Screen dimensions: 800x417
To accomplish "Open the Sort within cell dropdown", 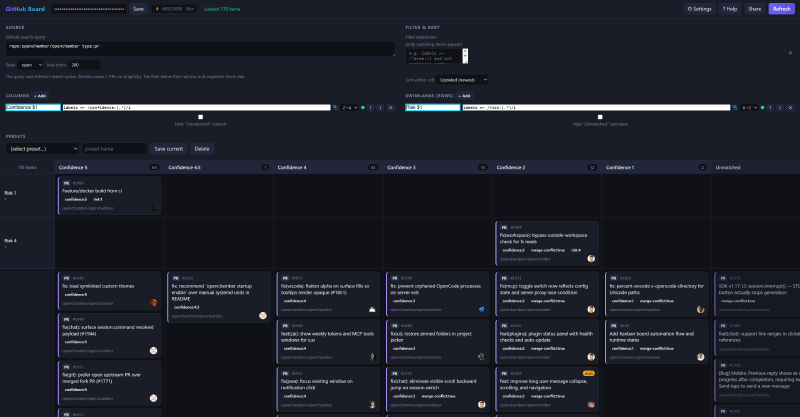I will click(x=462, y=80).
